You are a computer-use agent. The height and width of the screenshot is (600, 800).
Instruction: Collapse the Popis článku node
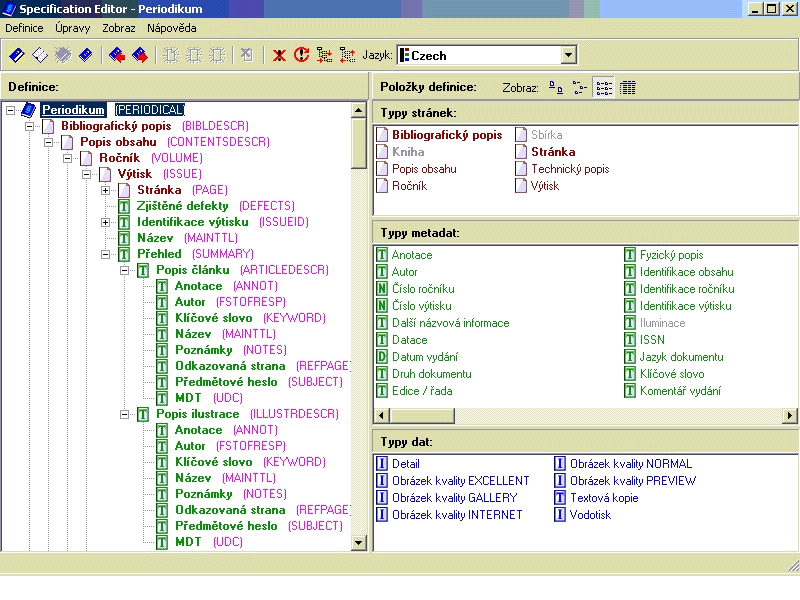pyautogui.click(x=124, y=270)
